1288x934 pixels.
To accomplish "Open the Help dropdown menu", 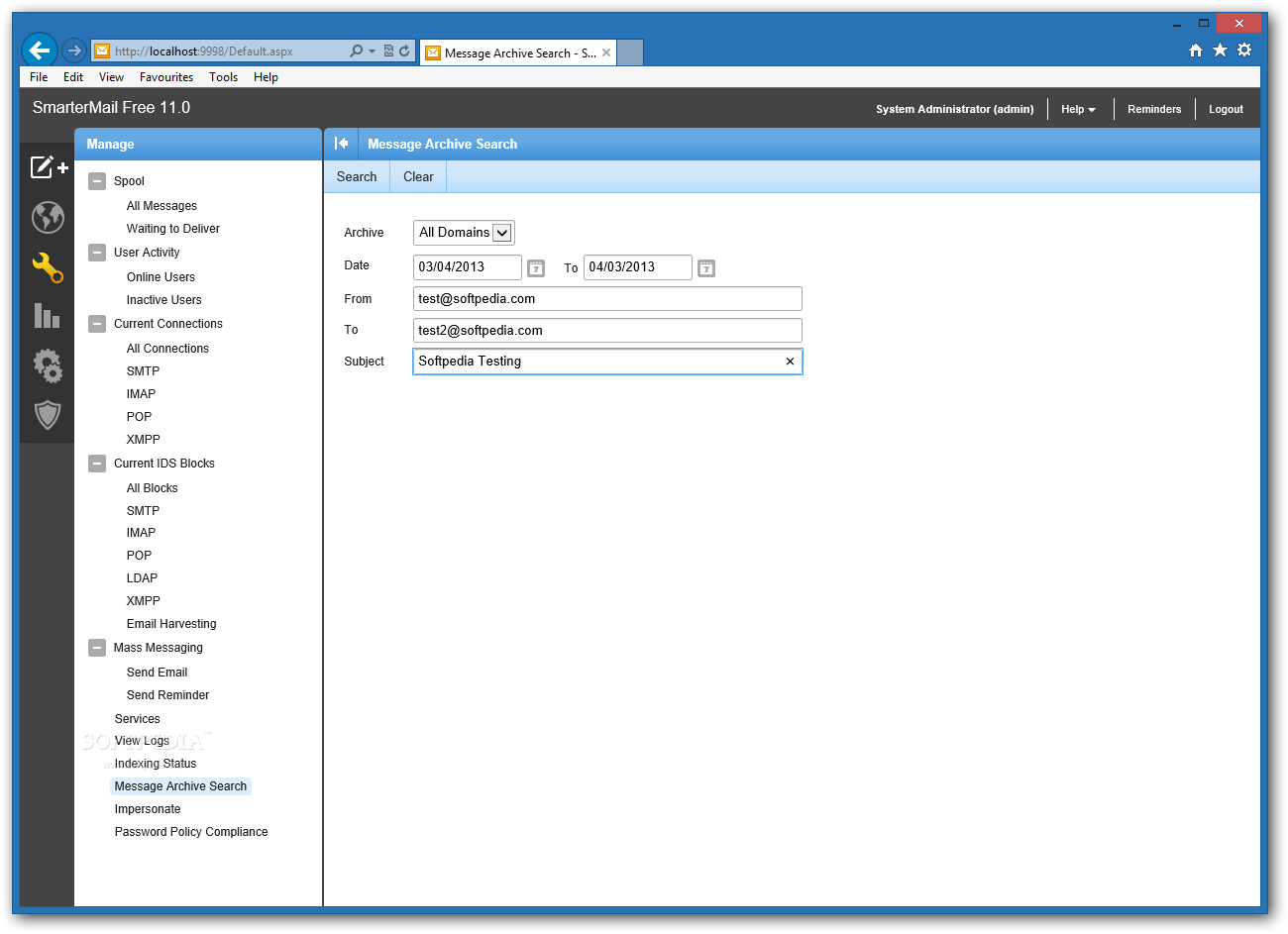I will [1078, 109].
